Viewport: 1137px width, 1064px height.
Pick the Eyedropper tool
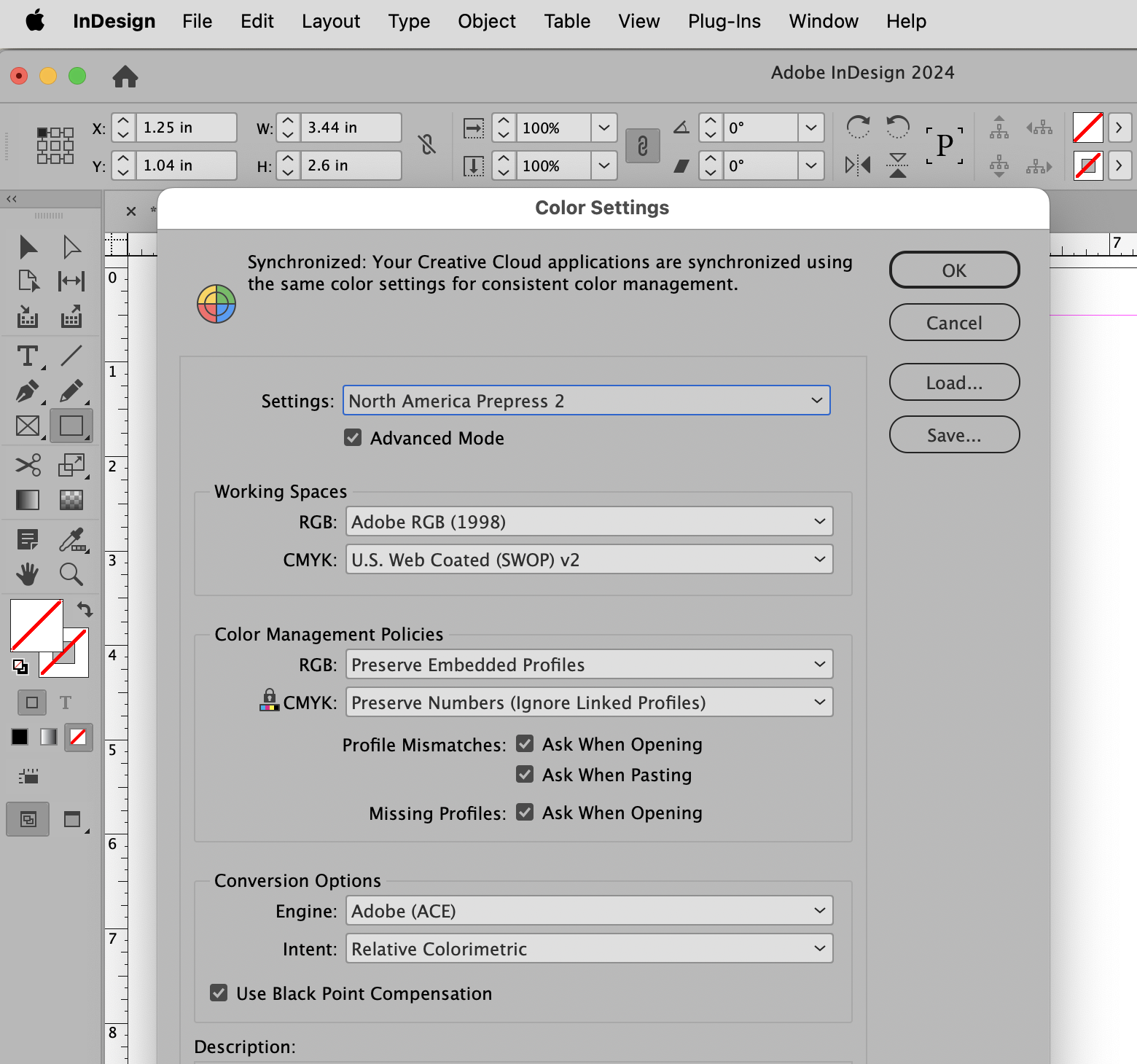point(71,539)
